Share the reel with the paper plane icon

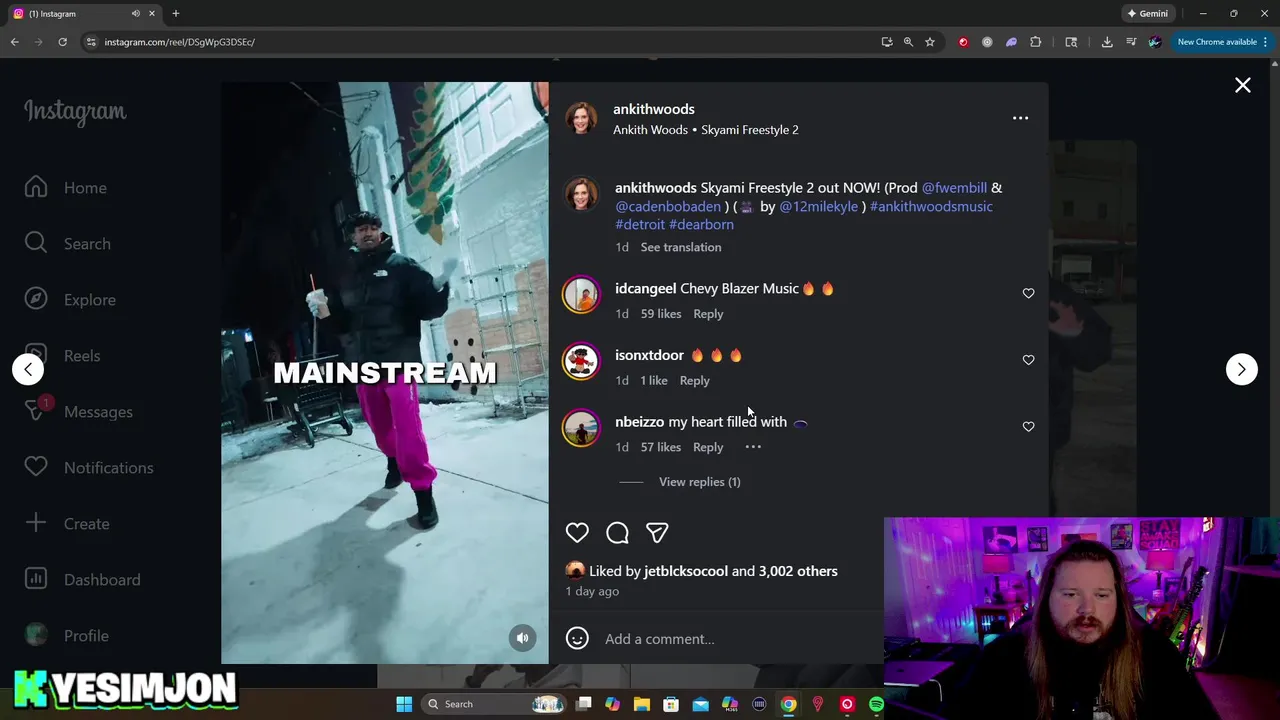(x=657, y=533)
